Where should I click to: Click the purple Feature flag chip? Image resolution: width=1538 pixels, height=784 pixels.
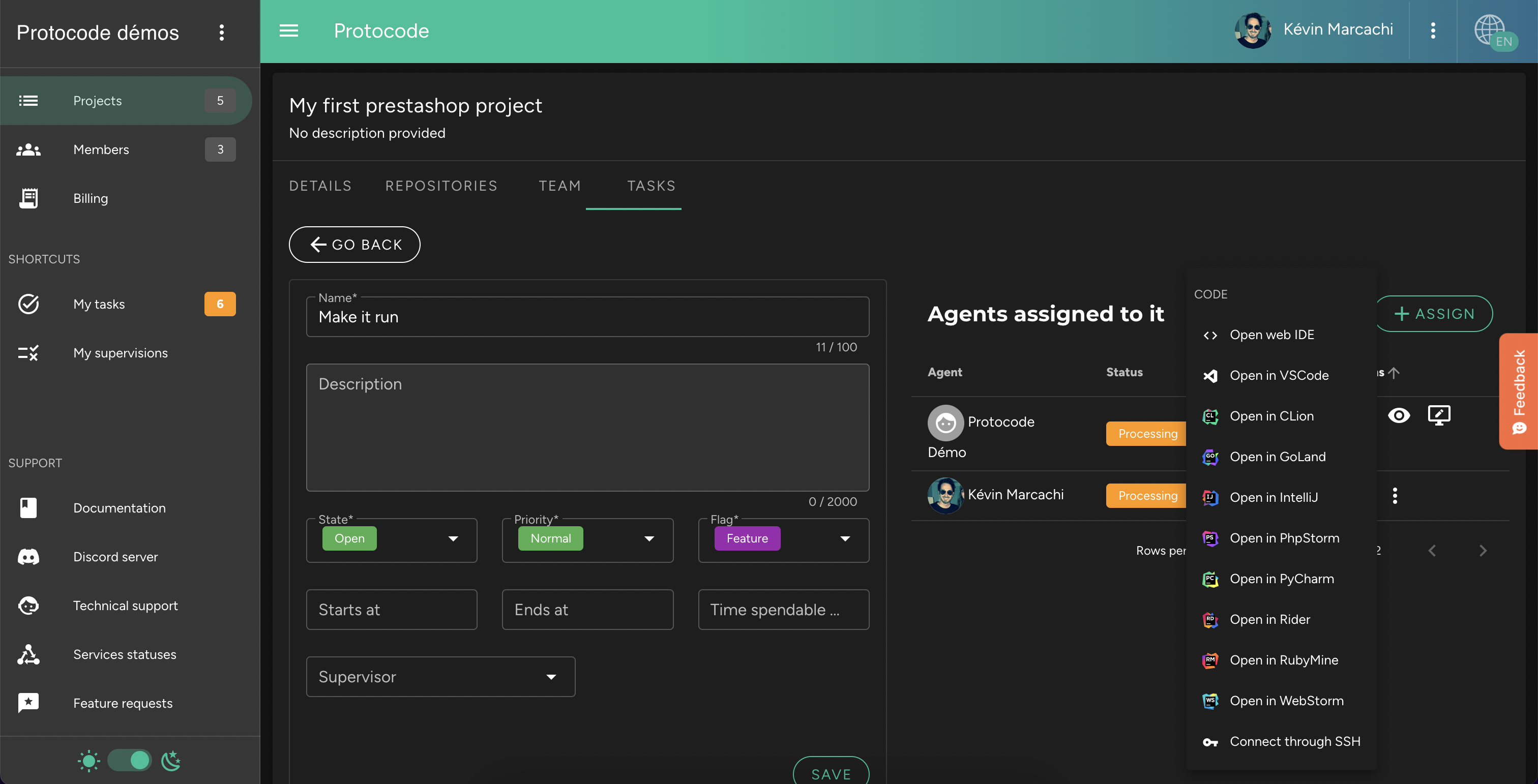(747, 538)
